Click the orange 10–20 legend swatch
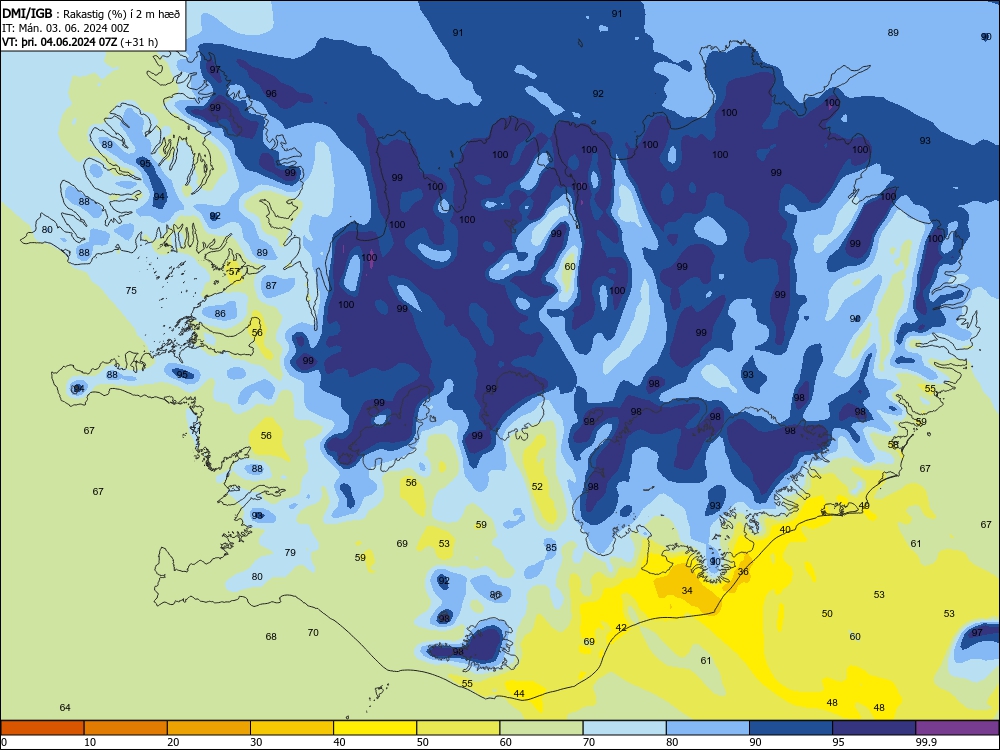 [126, 728]
